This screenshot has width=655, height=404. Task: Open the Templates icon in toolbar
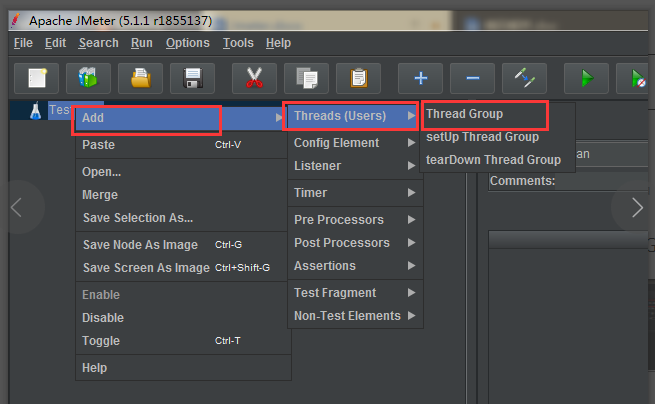[88, 78]
